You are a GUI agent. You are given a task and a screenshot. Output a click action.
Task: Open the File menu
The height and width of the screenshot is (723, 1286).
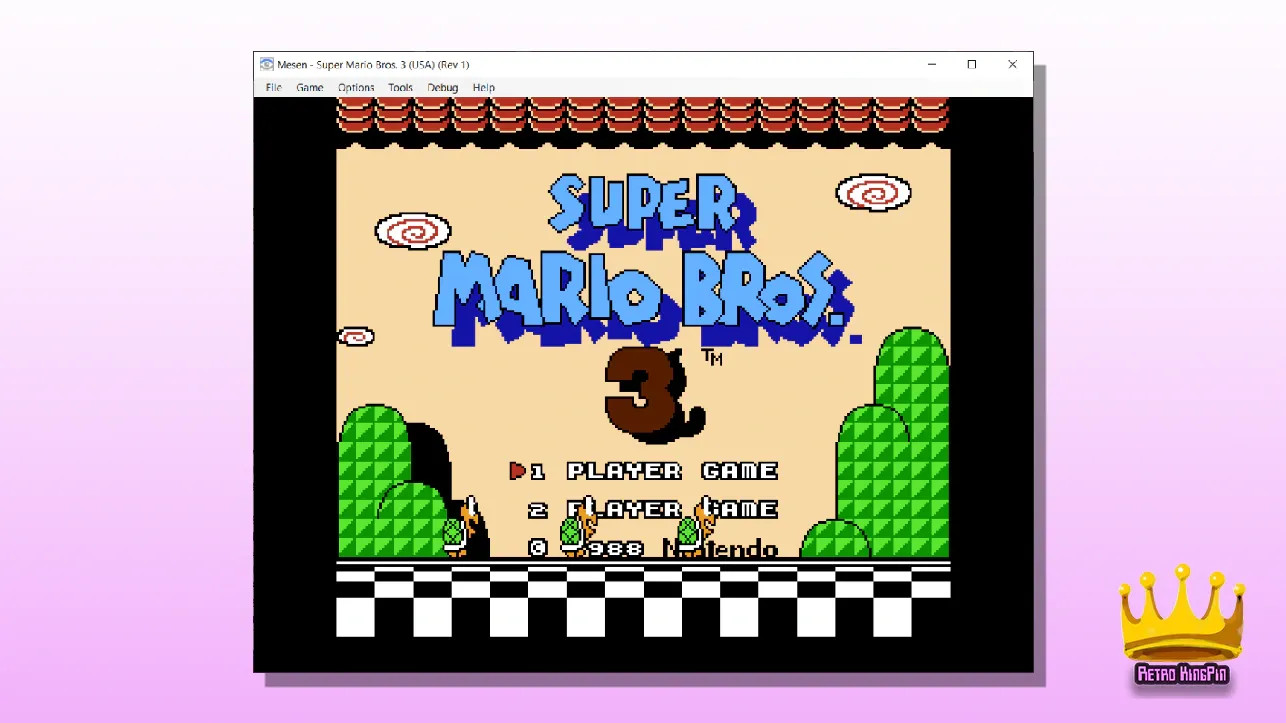click(x=273, y=88)
